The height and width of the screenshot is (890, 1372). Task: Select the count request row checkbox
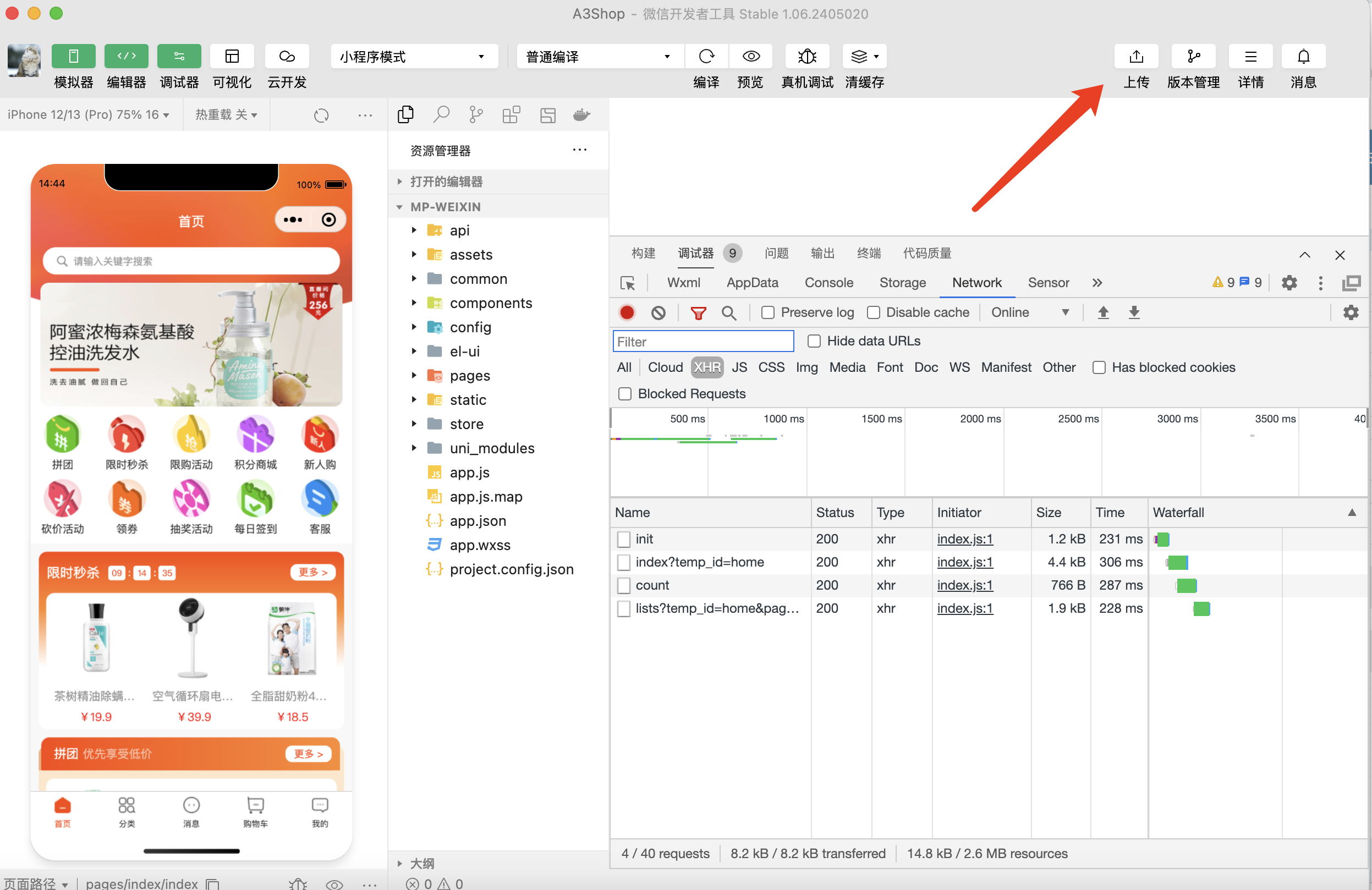click(623, 586)
